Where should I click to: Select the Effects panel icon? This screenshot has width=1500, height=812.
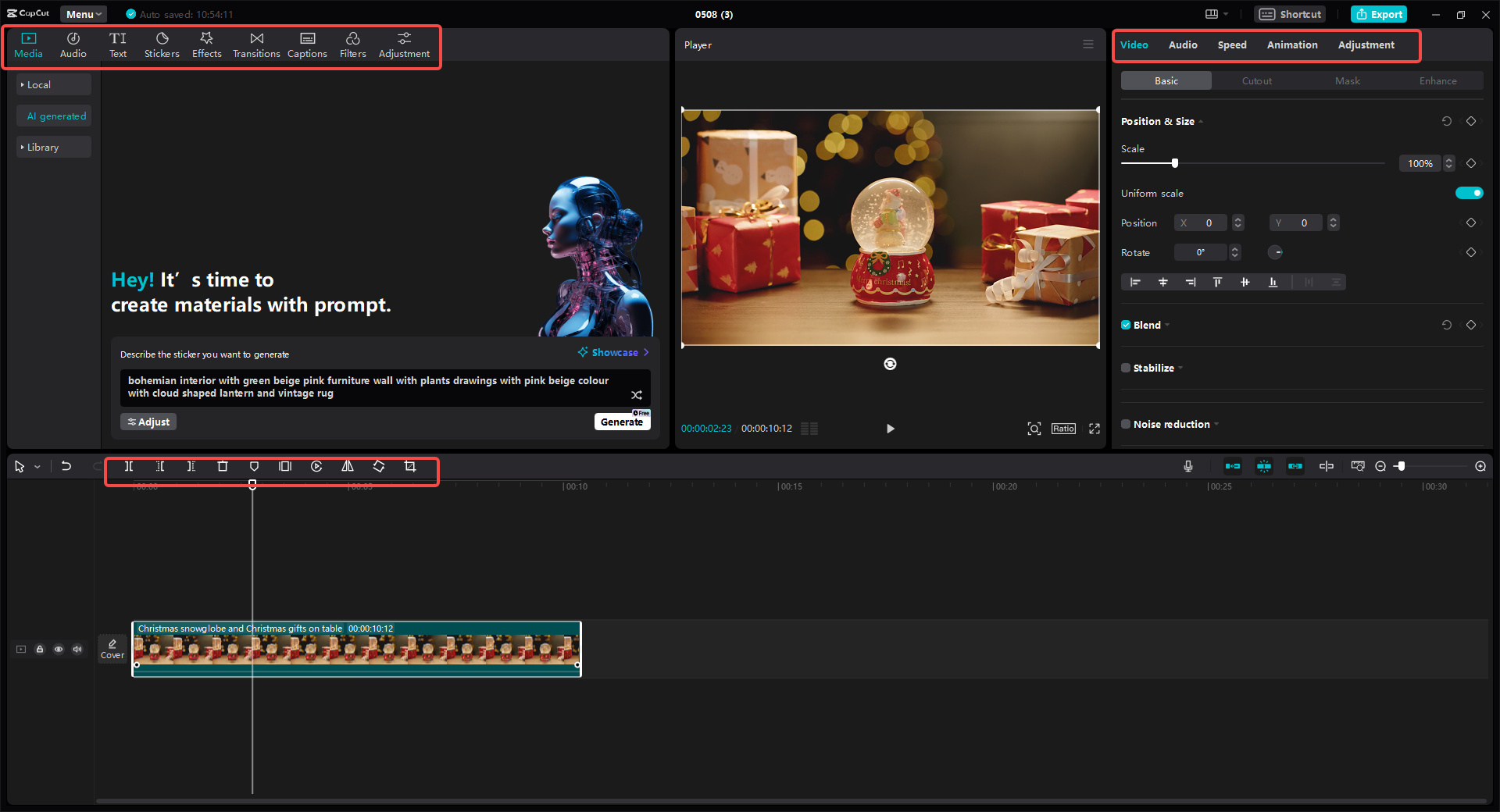point(206,44)
